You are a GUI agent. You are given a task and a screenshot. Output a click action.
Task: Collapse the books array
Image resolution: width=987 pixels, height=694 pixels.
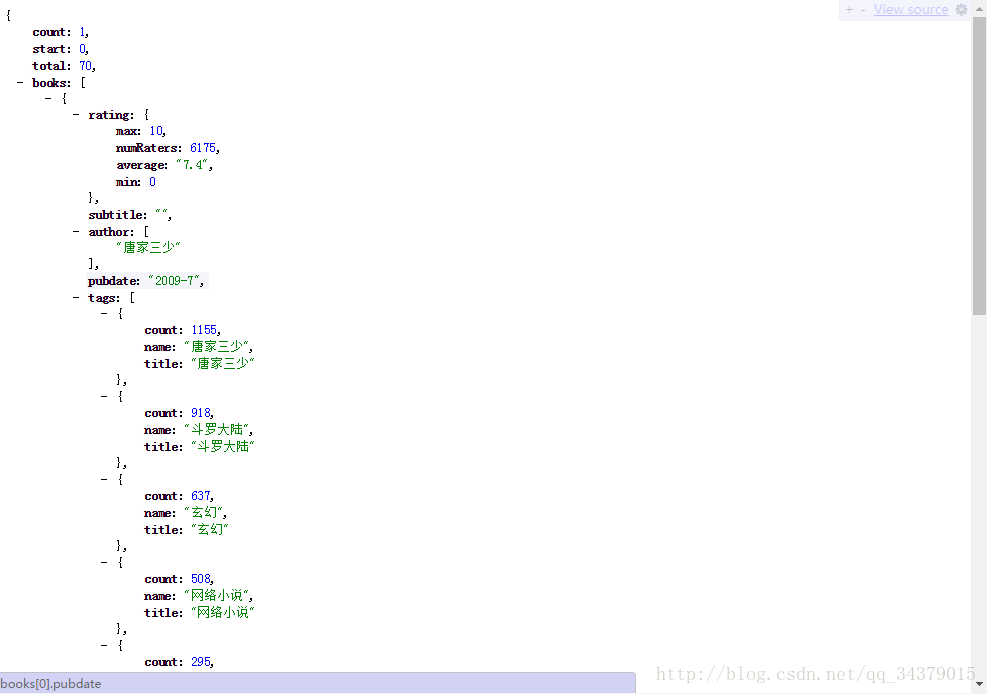(20, 82)
